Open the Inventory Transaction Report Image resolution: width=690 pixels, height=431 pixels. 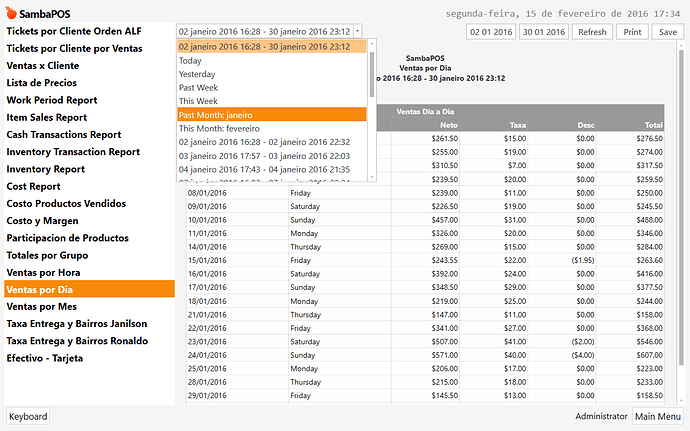89,152
